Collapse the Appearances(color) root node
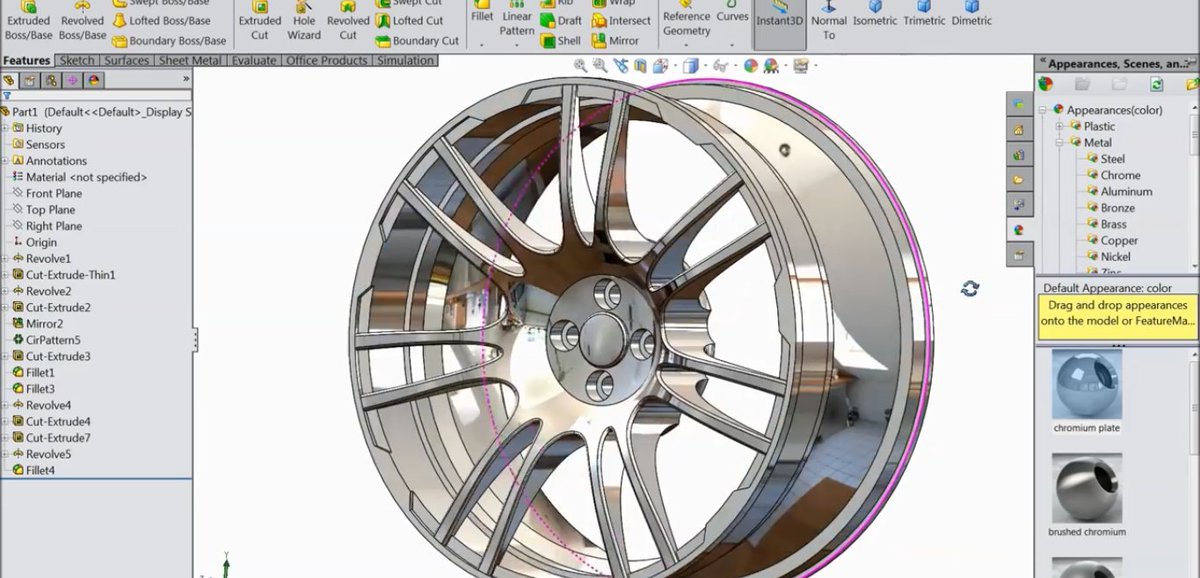Screen dimensions: 1200x578 tap(1043, 110)
